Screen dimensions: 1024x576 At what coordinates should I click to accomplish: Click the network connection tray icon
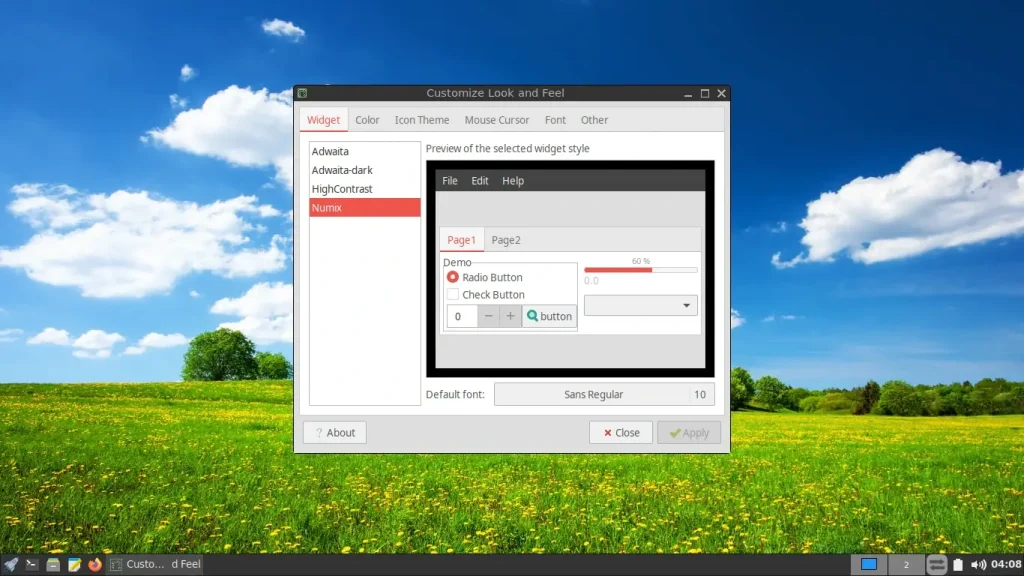click(x=936, y=564)
